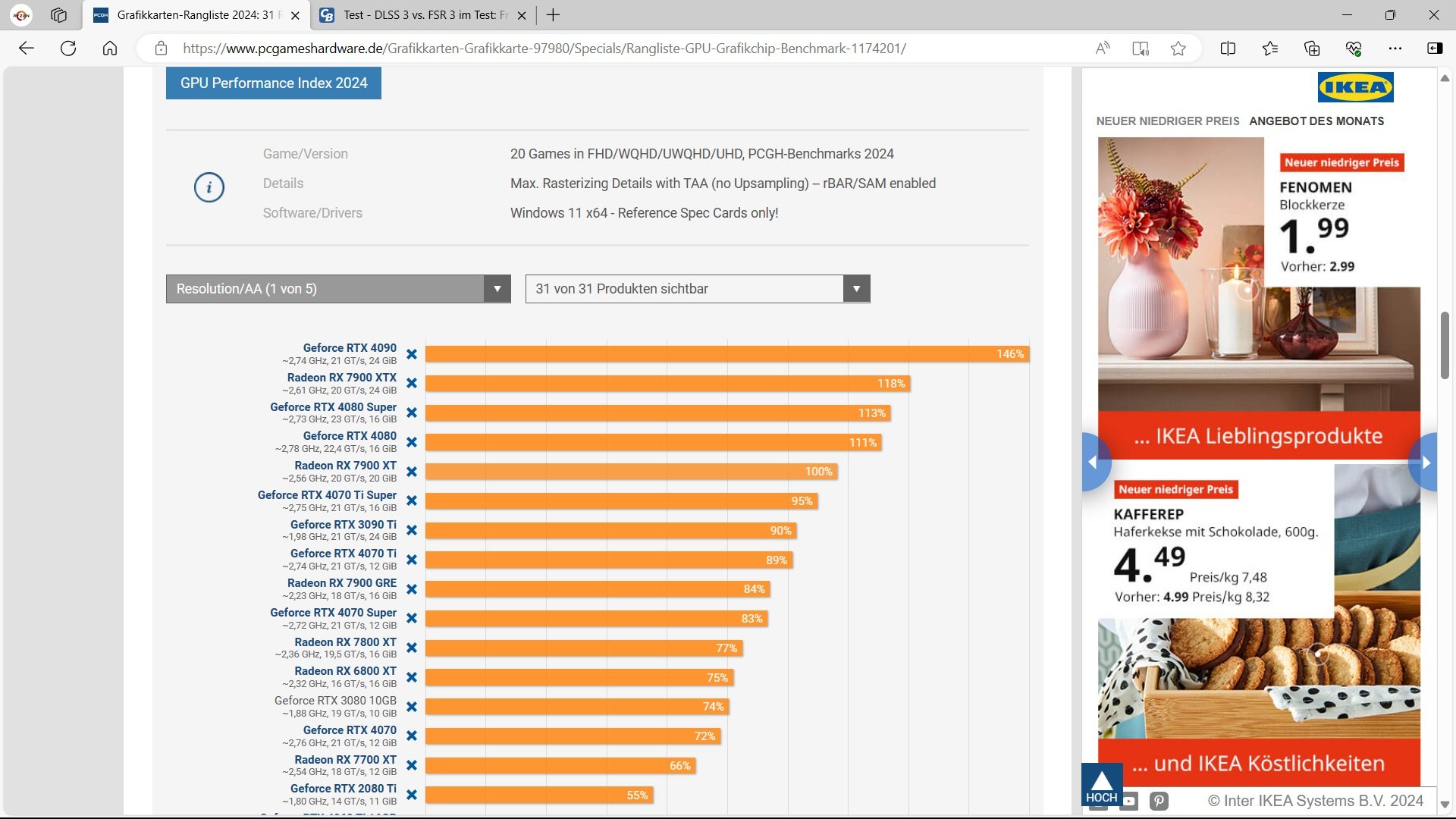The width and height of the screenshot is (1456, 819).
Task: Add page to favorites star icon
Action: pyautogui.click(x=1178, y=49)
